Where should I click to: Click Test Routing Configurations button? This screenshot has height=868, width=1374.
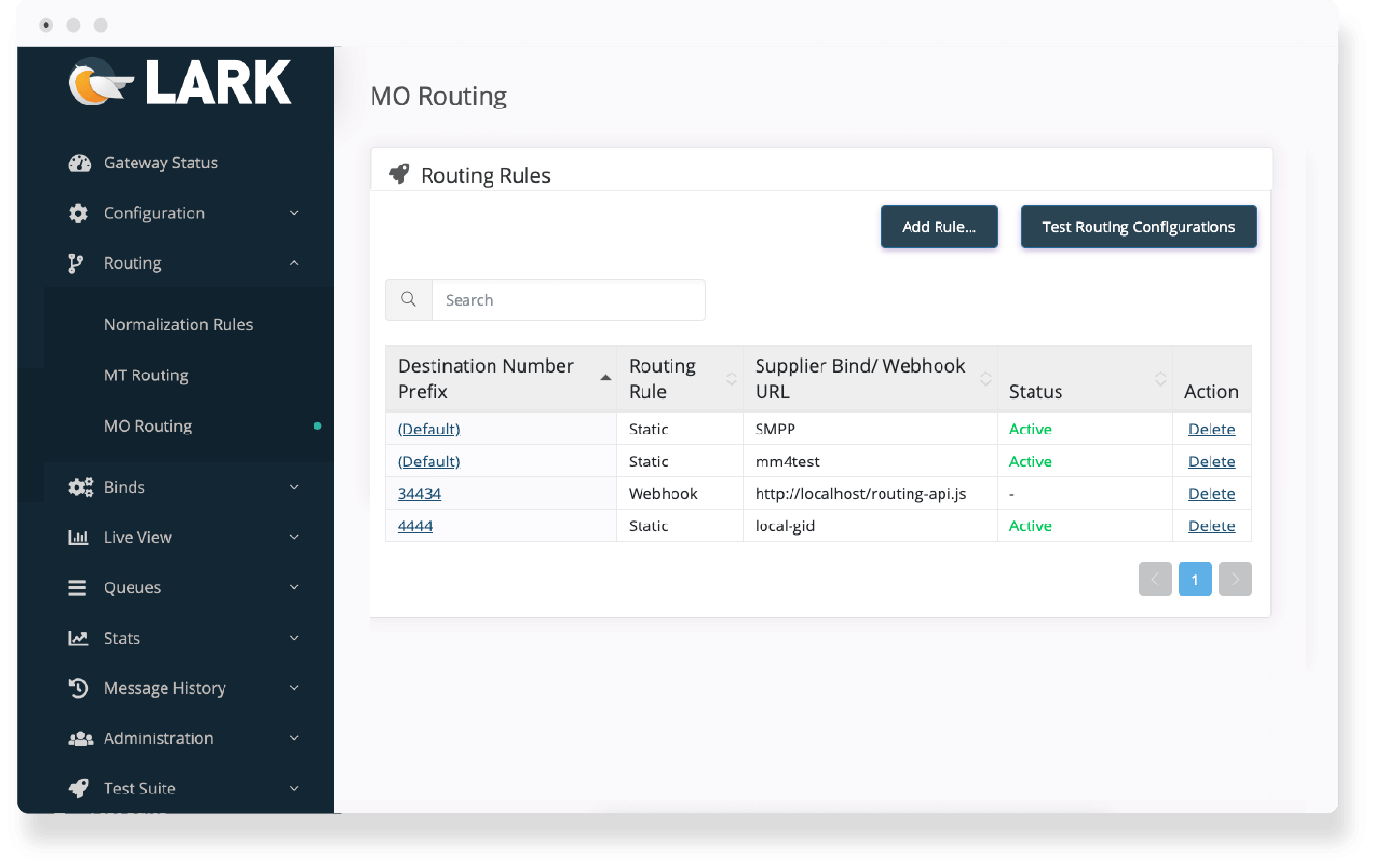[x=1139, y=226]
